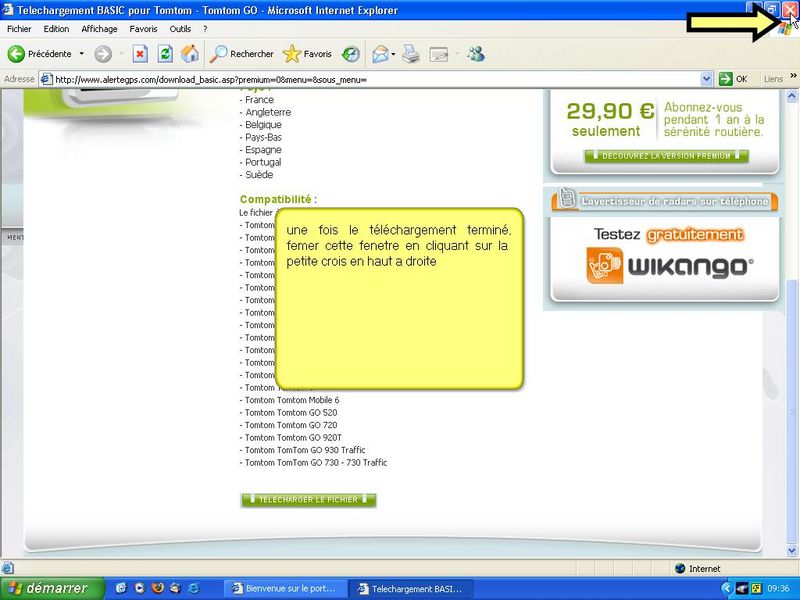Click the Compatibilité heading
800x600 pixels.
coord(279,199)
